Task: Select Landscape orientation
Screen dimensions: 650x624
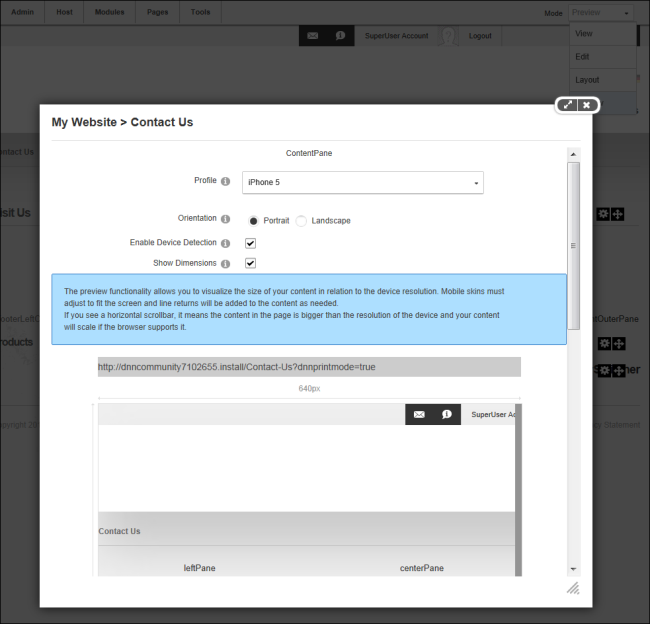Action: tap(301, 221)
